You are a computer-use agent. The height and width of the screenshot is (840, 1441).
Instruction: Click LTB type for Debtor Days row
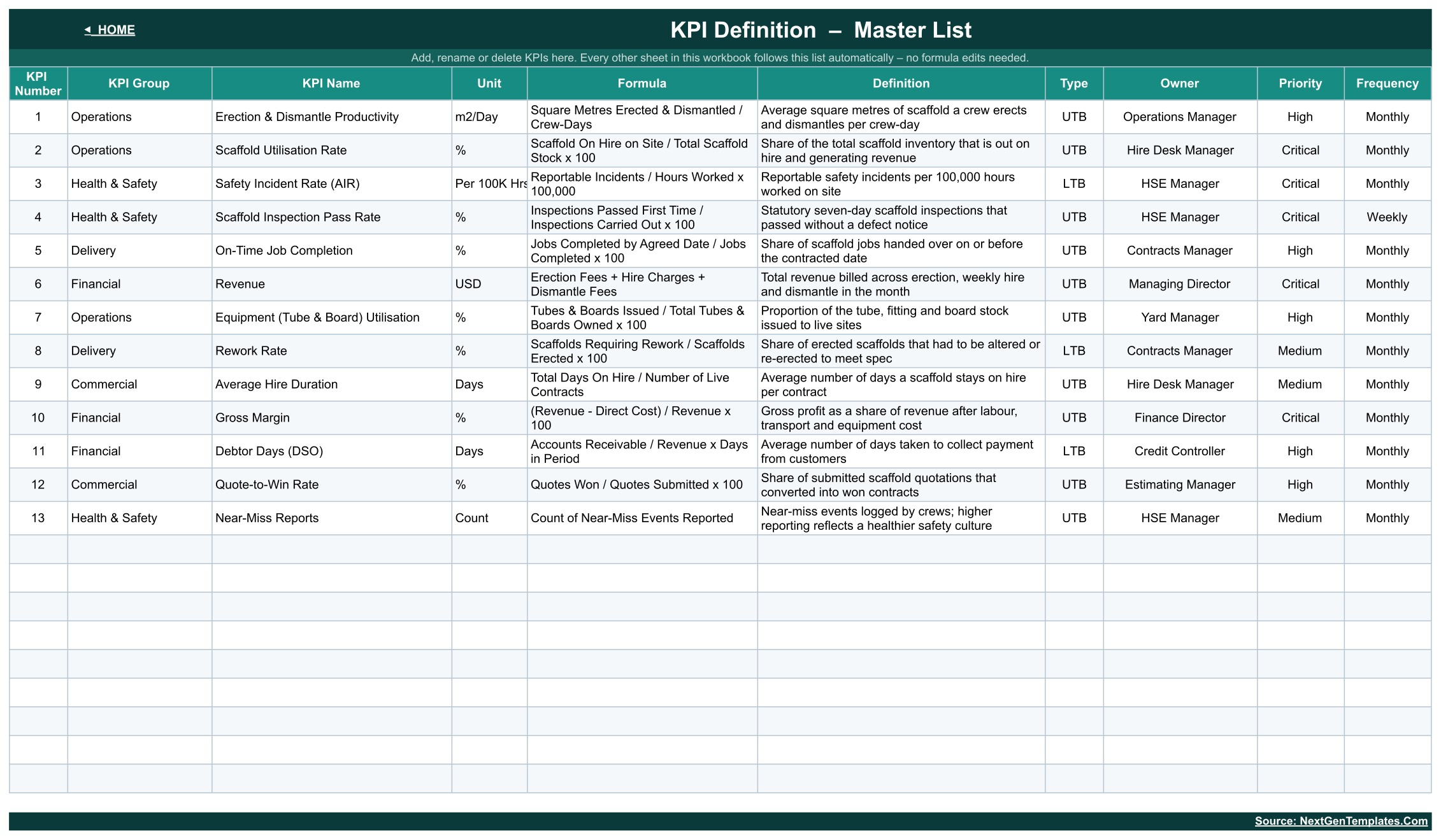coord(1074,452)
